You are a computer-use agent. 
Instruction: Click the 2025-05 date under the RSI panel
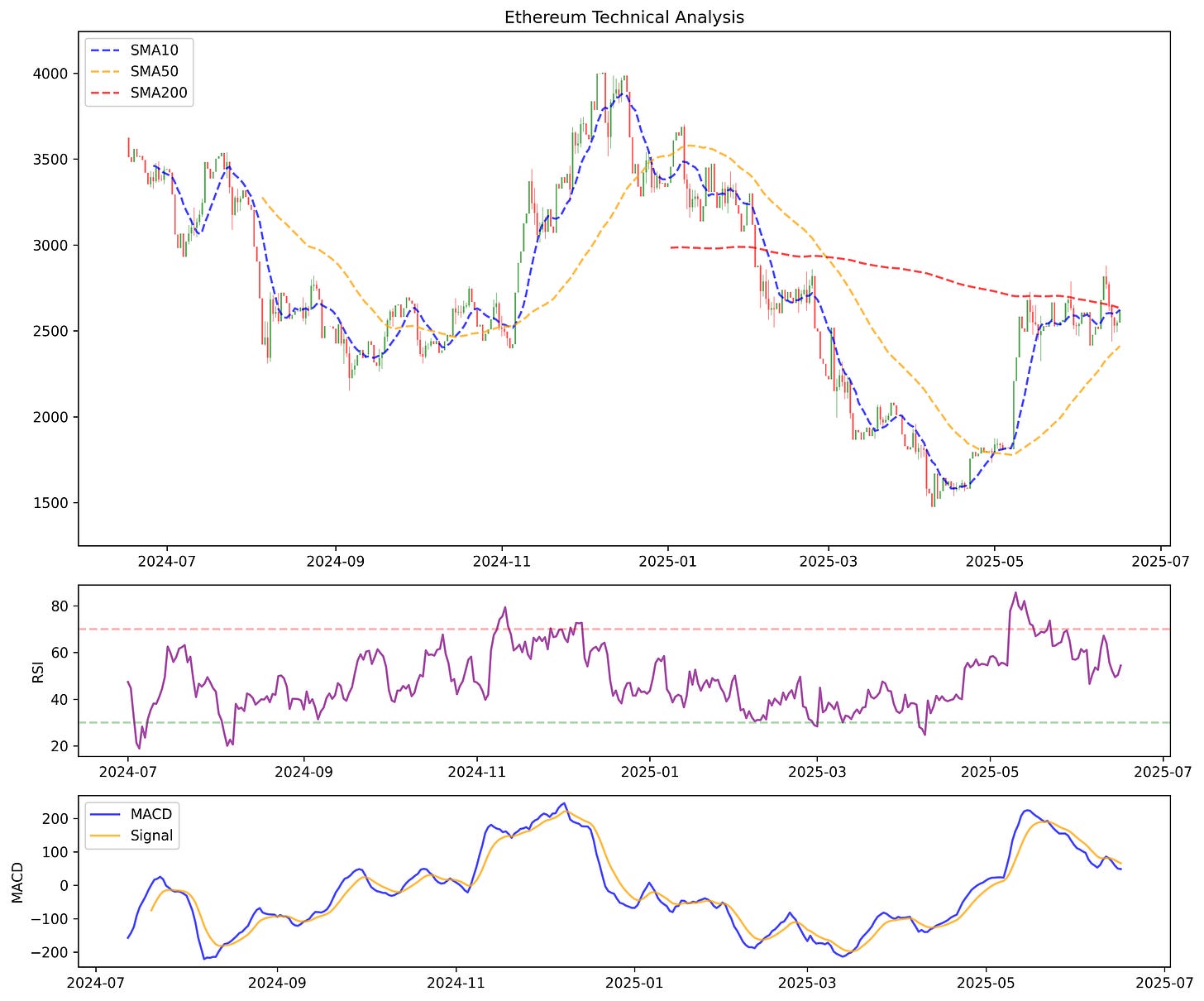point(990,772)
